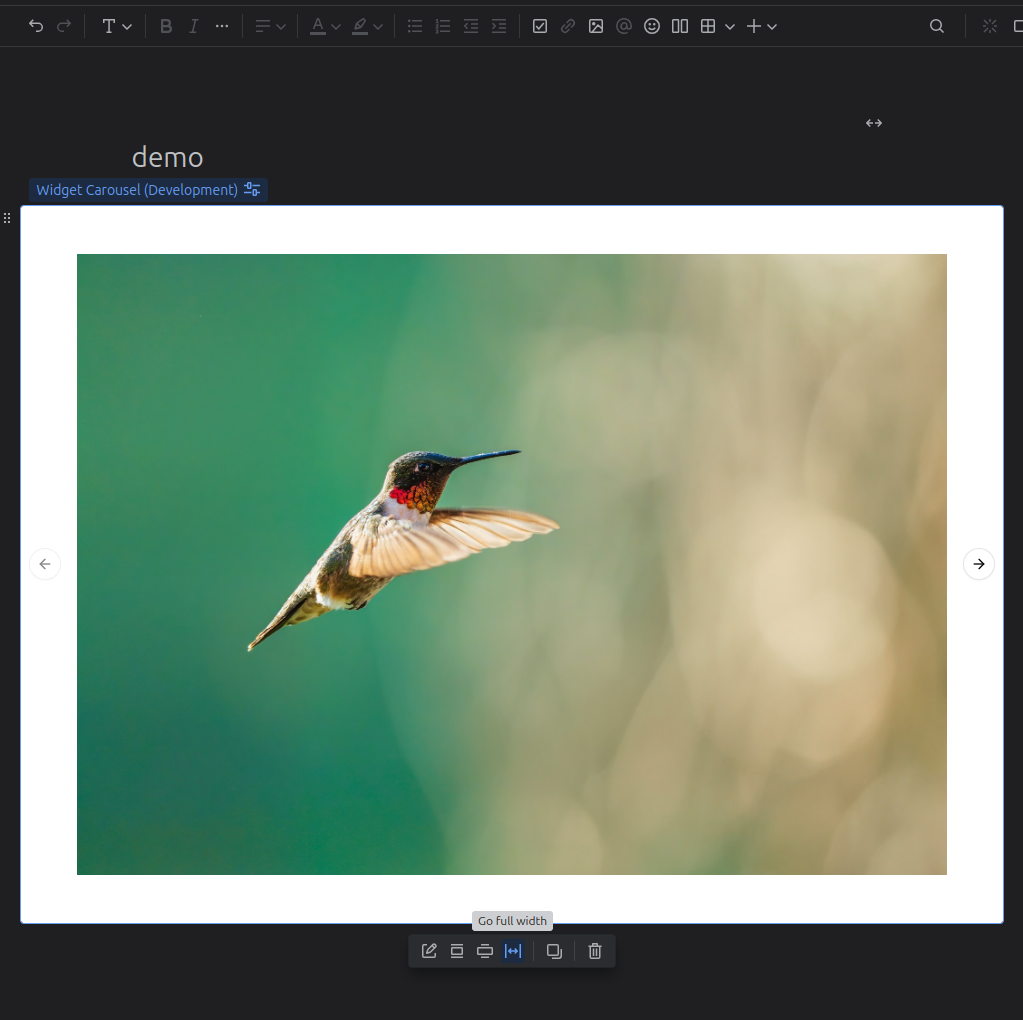Toggle bold formatting
Viewport: 1023px width, 1020px height.
click(x=166, y=26)
